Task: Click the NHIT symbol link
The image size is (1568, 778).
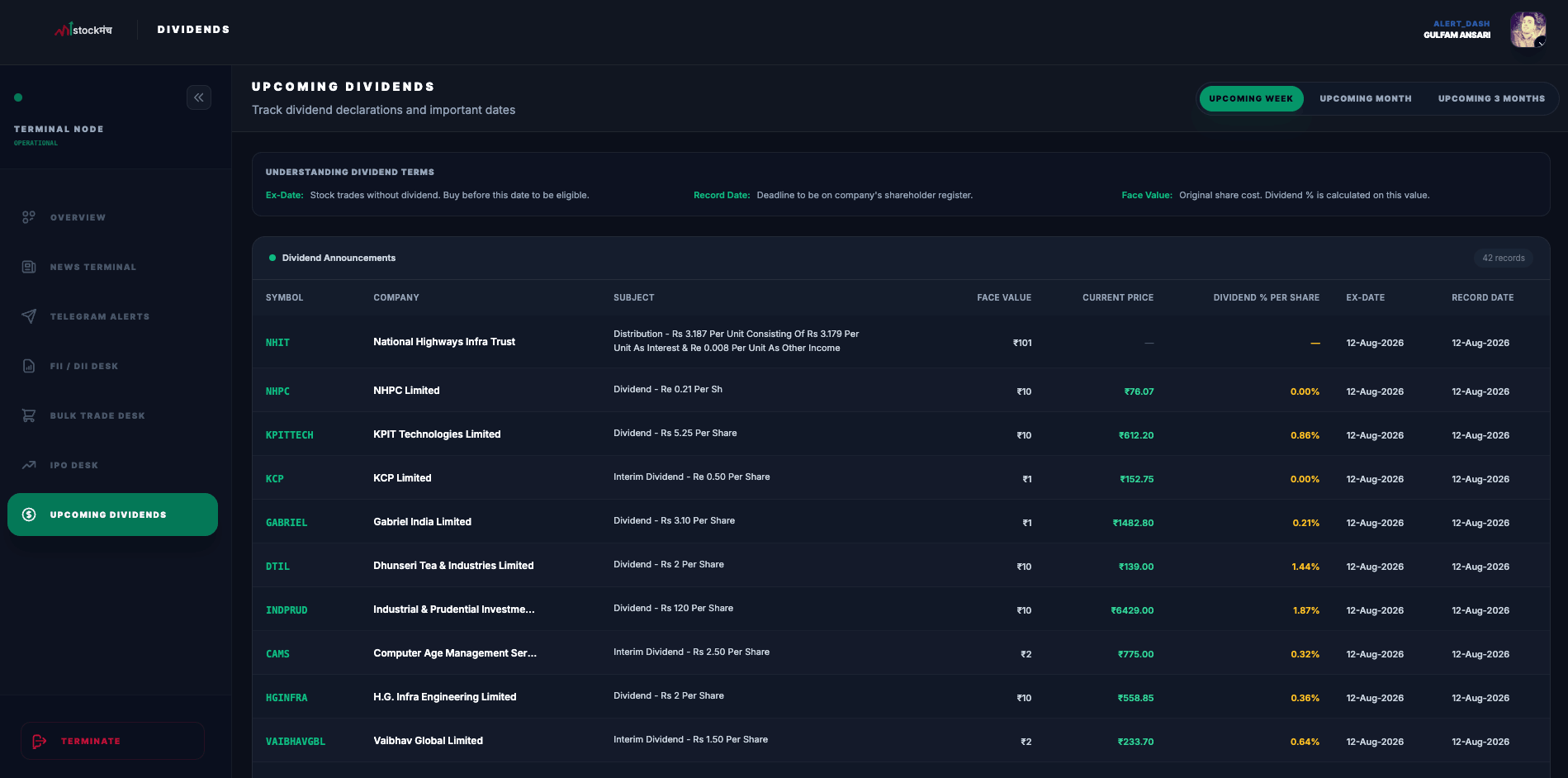Action: click(277, 343)
